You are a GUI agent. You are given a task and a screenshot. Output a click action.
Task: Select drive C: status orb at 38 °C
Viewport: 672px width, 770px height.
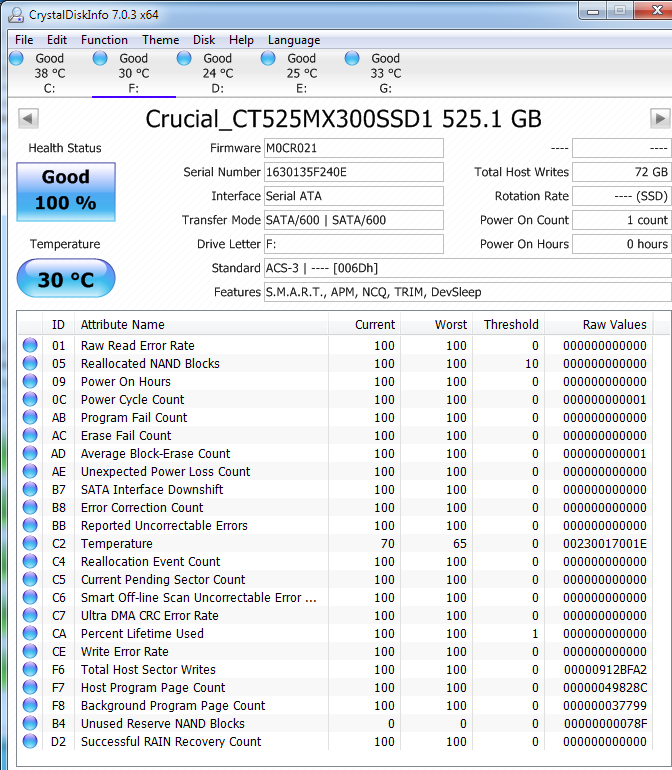(16, 59)
